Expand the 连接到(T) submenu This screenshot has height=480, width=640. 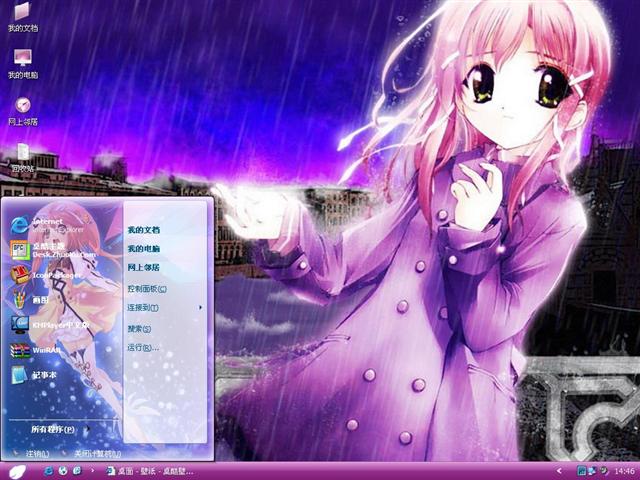[165, 307]
